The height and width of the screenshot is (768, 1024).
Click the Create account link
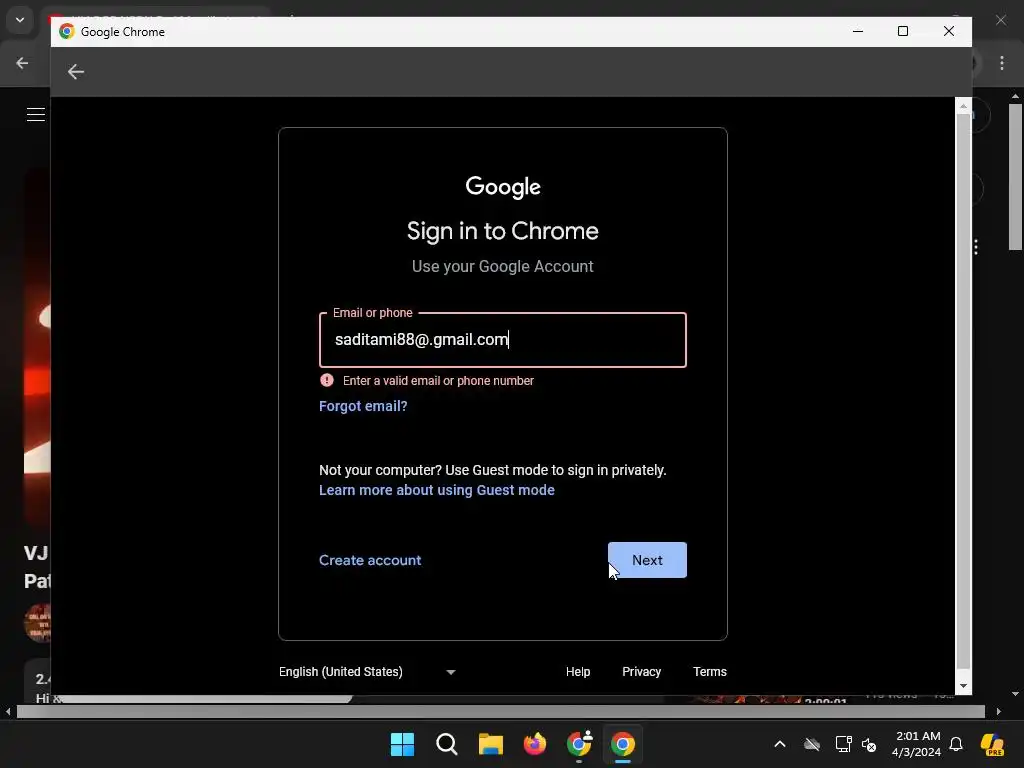(370, 560)
